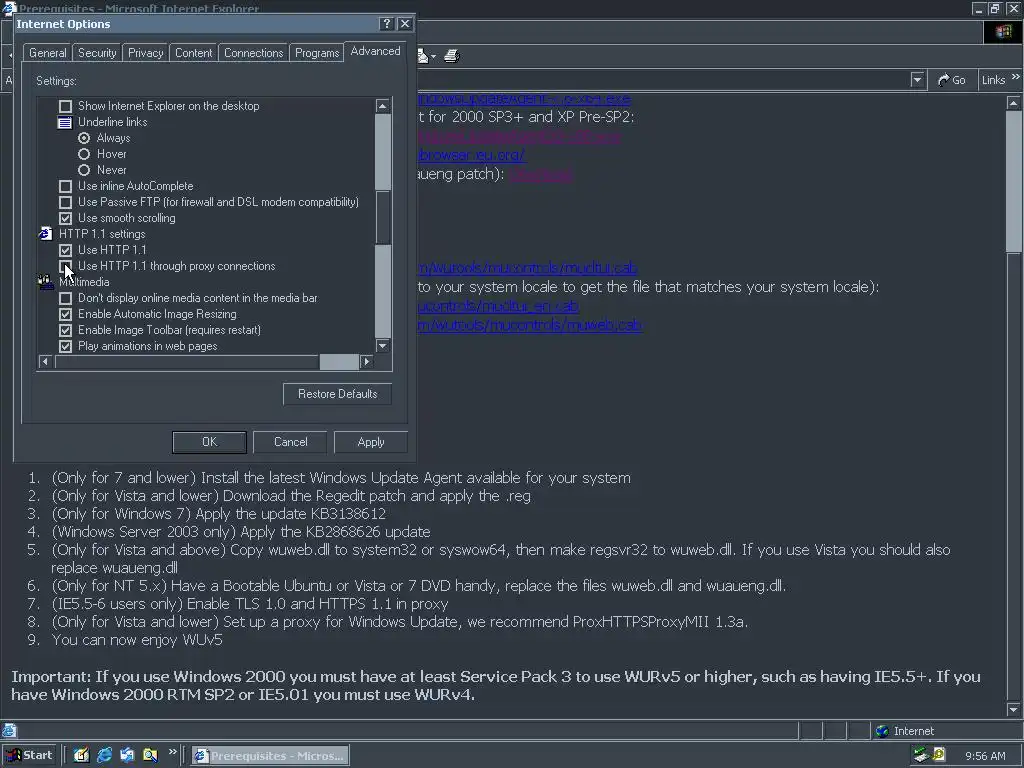This screenshot has width=1024, height=768.
Task: Open the Outlook Express Quick Launch icon
Action: click(127, 755)
